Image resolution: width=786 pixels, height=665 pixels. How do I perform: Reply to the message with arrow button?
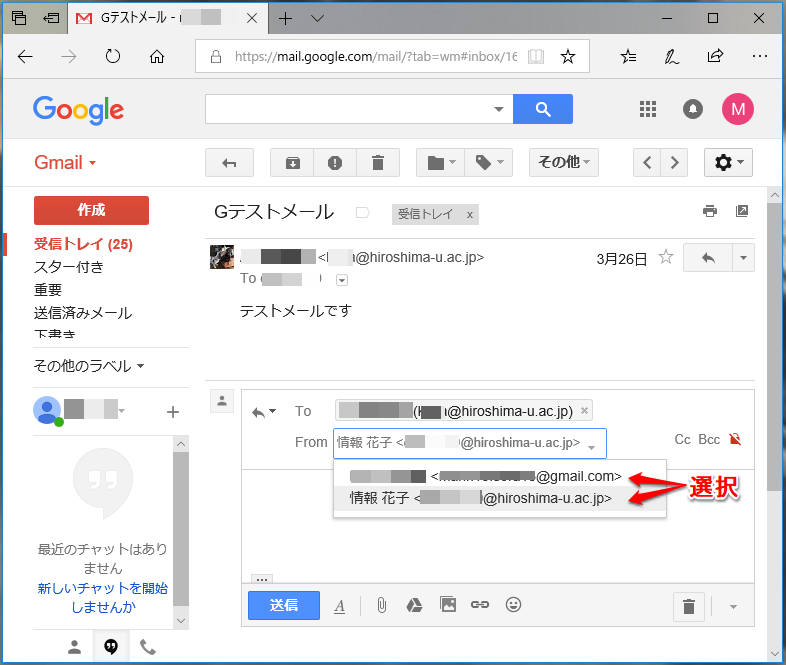coord(708,258)
